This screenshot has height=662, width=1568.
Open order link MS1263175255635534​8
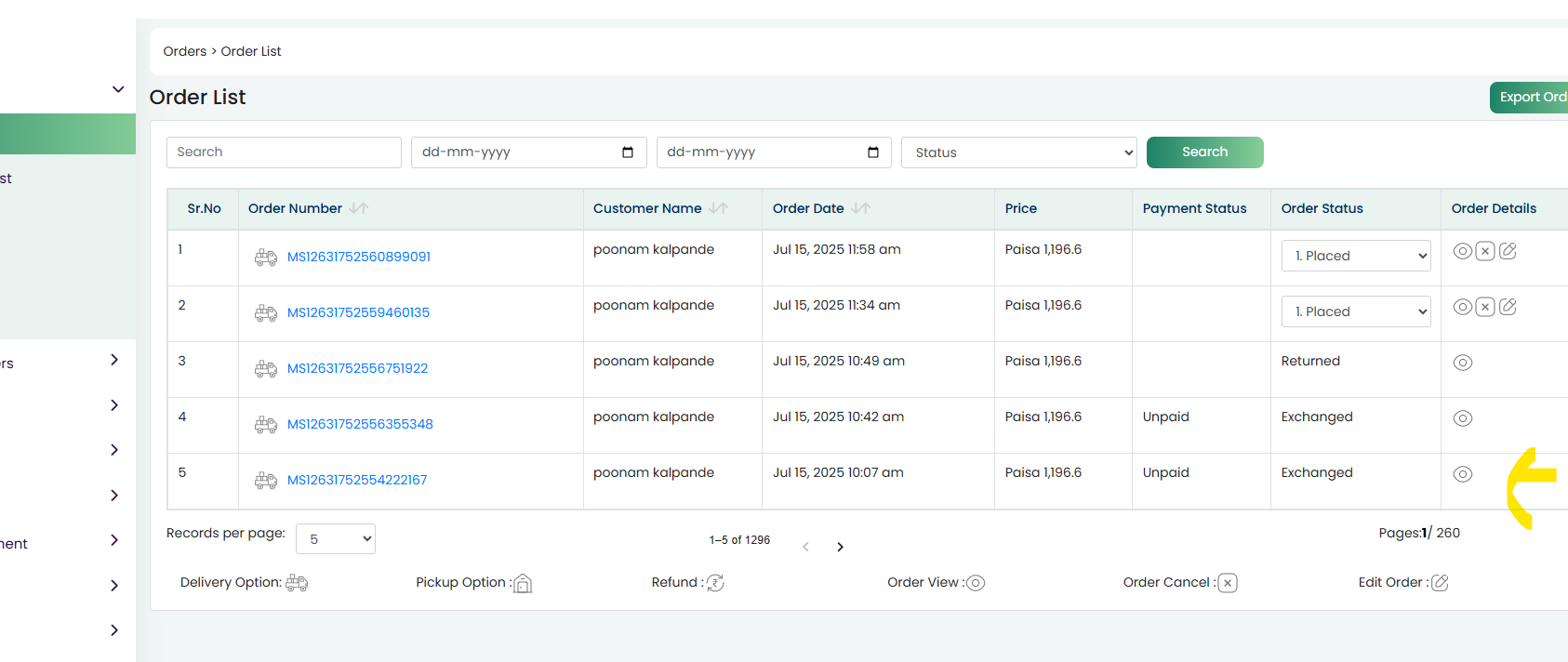(360, 424)
